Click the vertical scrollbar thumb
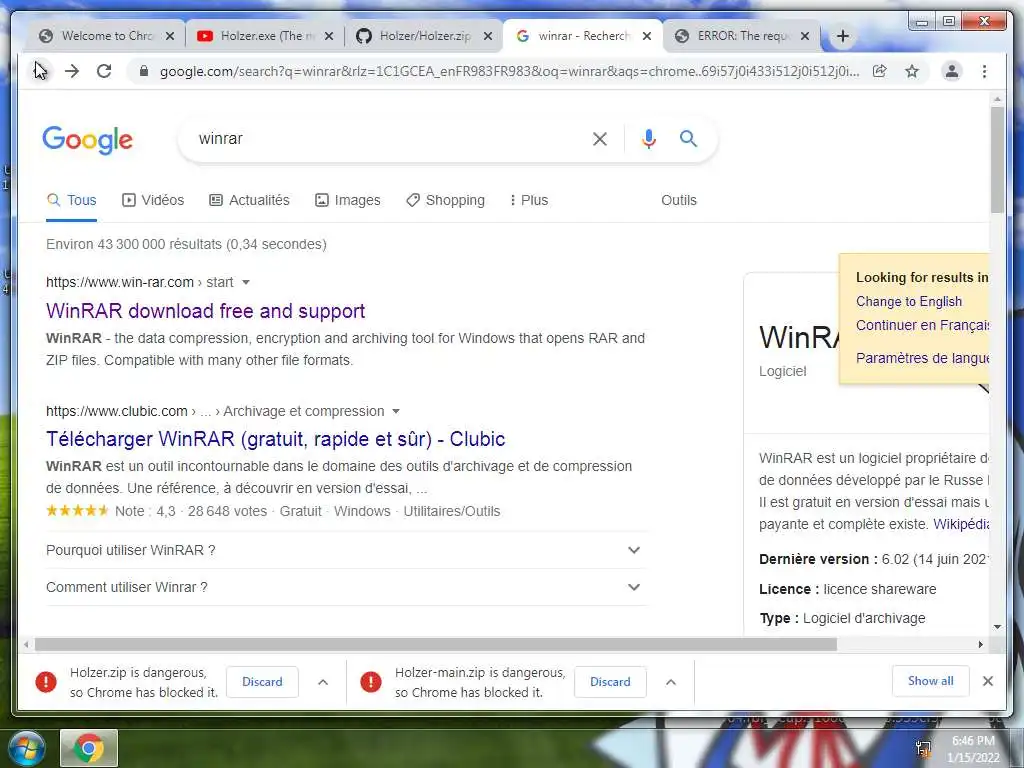Image resolution: width=1024 pixels, height=768 pixels. point(997,160)
